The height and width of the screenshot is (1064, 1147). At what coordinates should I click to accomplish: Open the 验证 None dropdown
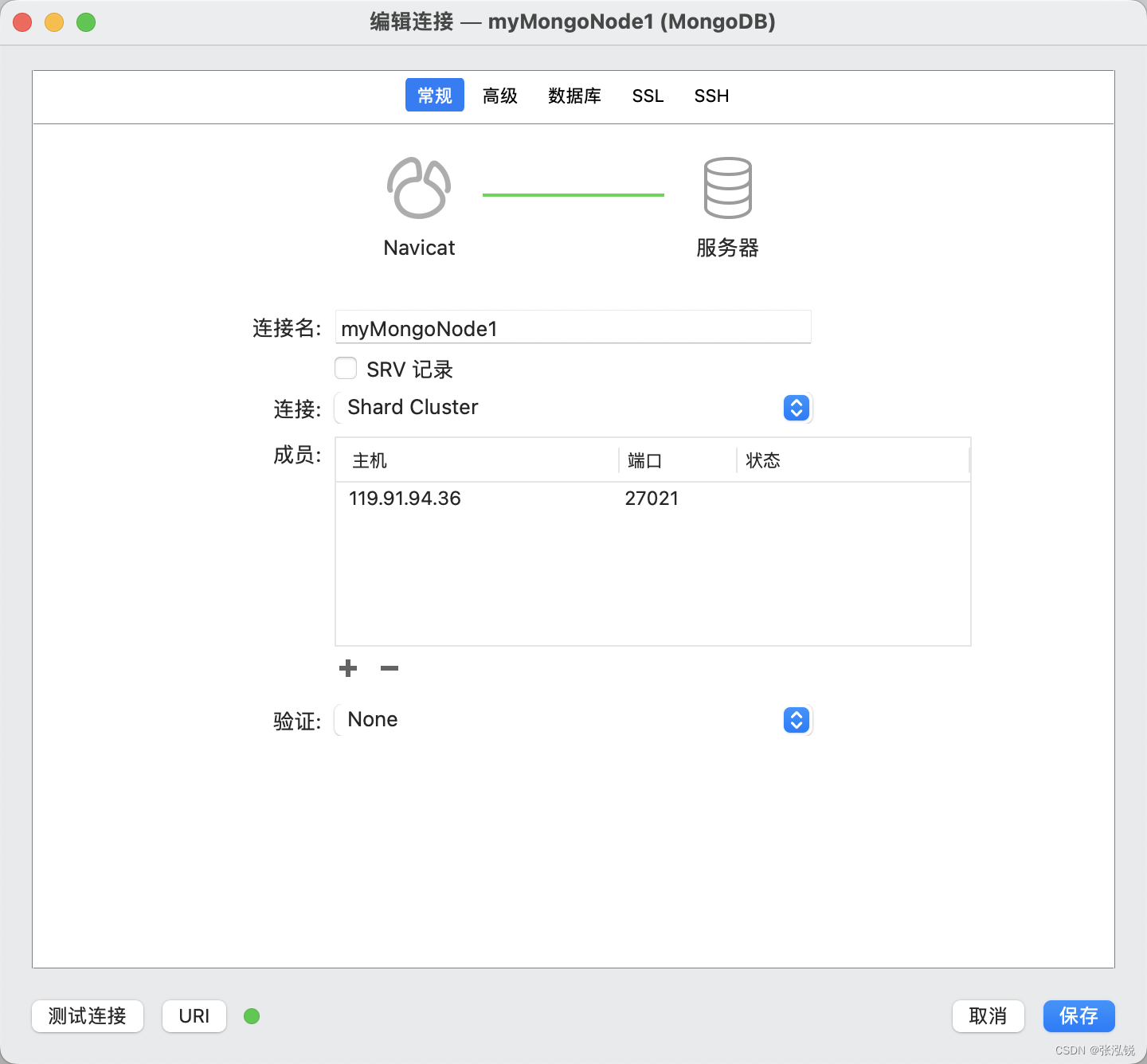(573, 720)
